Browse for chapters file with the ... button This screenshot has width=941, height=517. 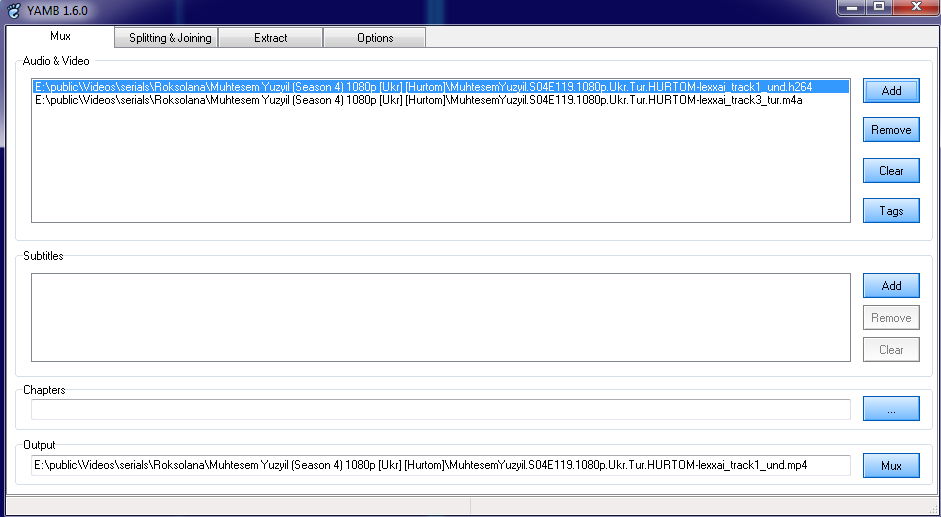[x=891, y=410]
